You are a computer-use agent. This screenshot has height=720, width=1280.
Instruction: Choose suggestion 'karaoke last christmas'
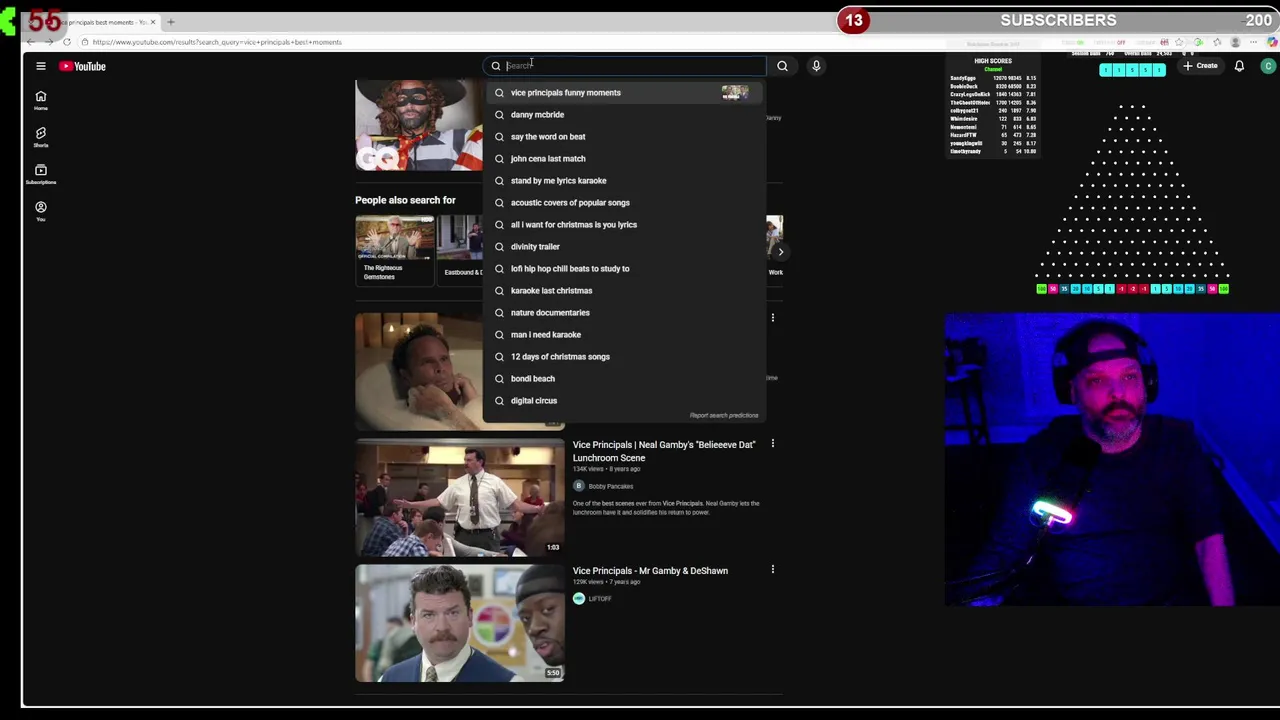pos(625,290)
